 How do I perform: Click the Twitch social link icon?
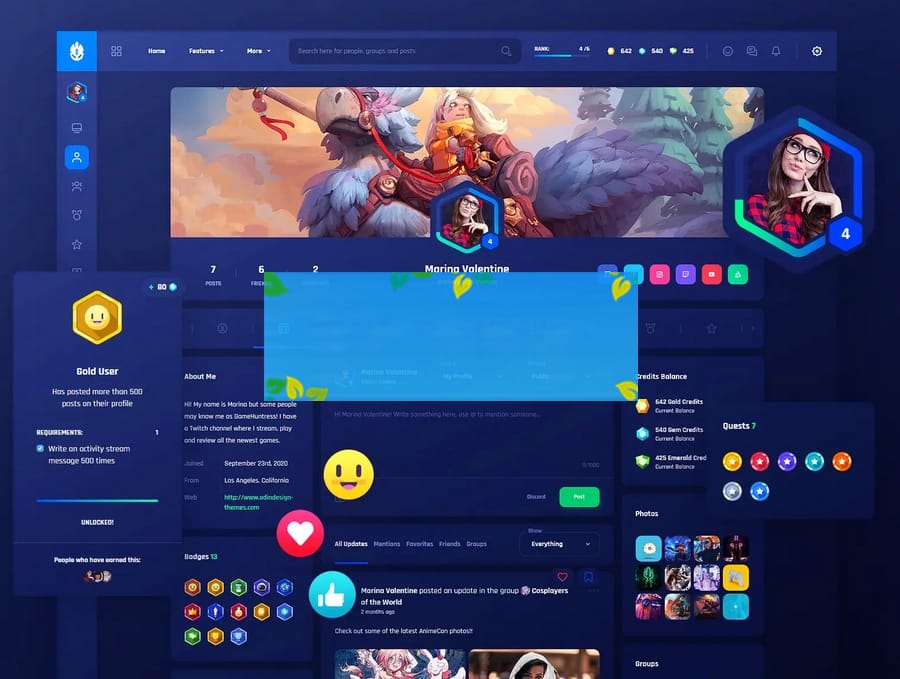686,274
